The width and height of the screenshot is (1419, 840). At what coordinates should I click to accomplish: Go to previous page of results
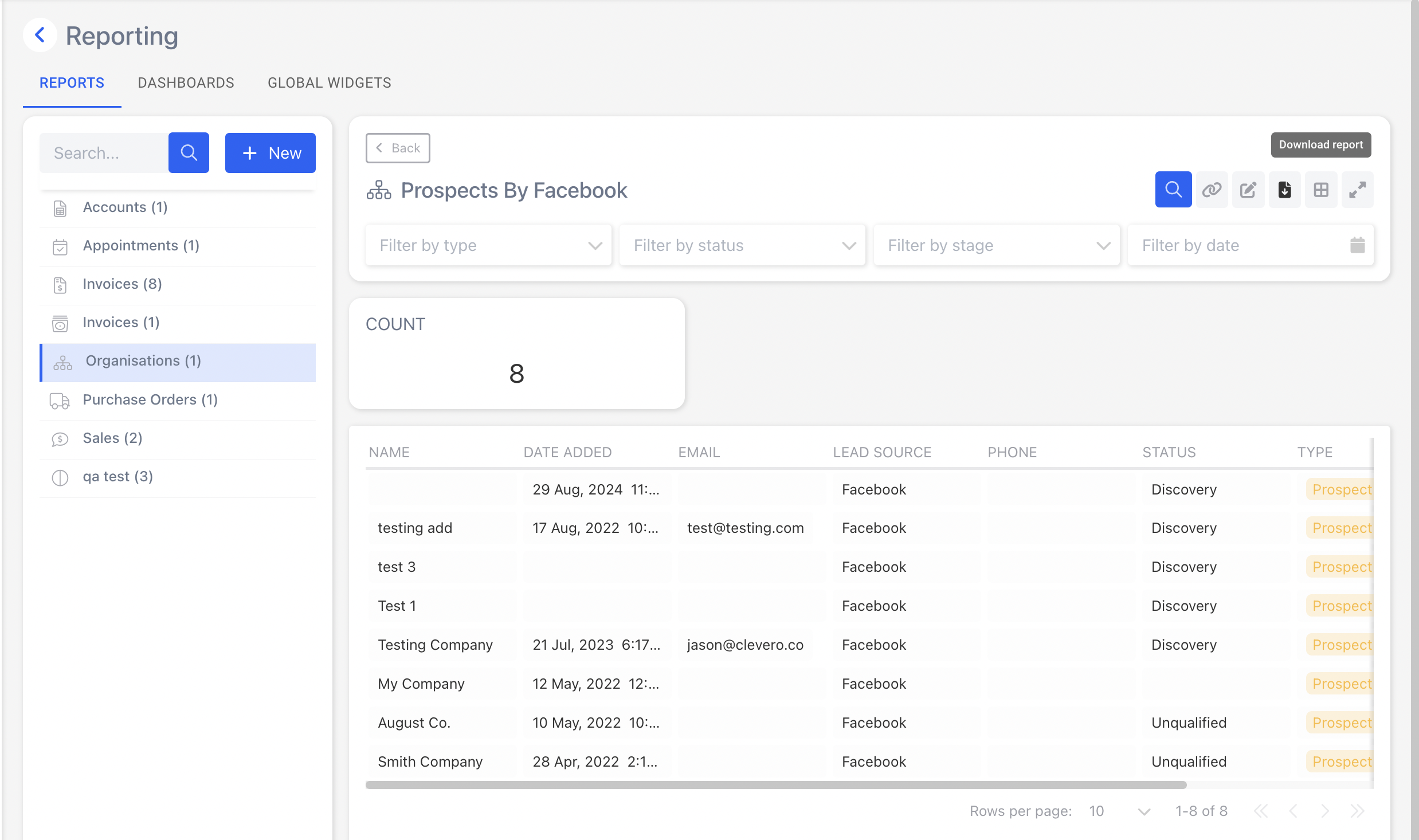tap(1293, 811)
